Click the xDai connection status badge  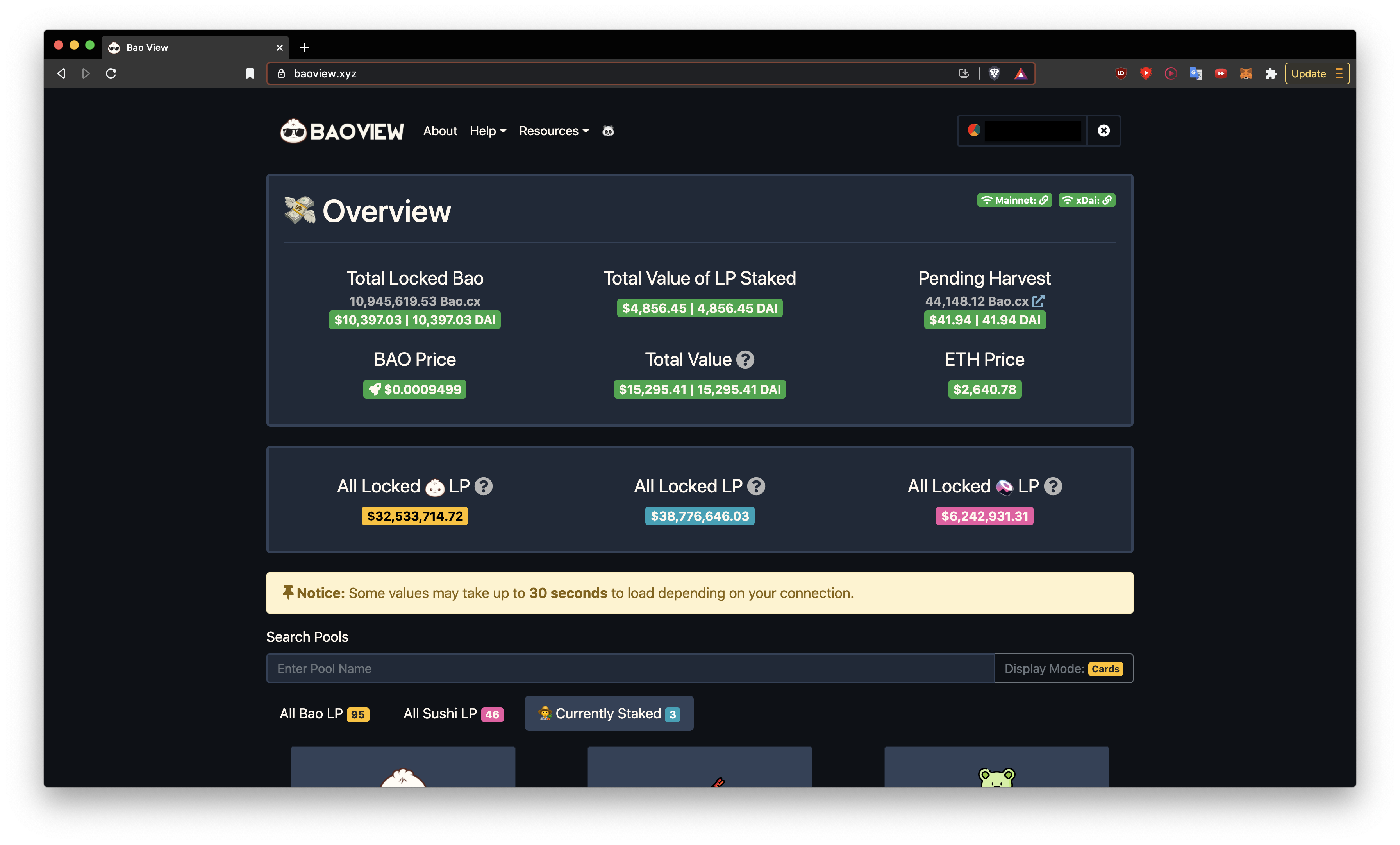click(1086, 200)
